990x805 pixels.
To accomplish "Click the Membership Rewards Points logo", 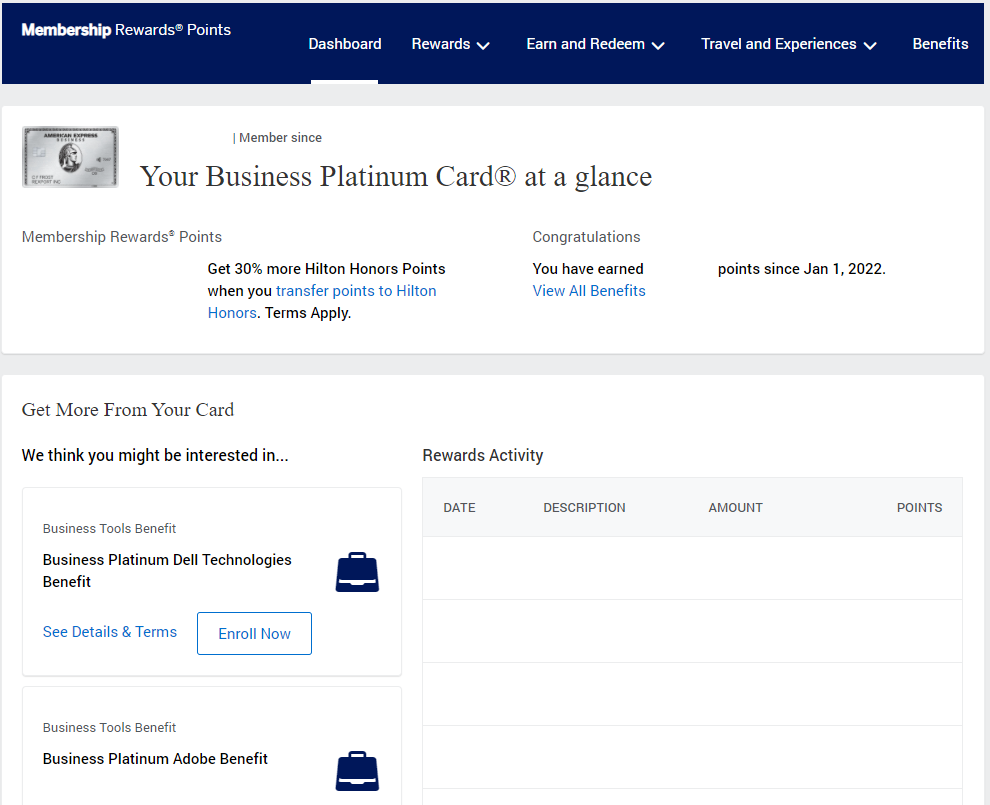I will (x=126, y=30).
